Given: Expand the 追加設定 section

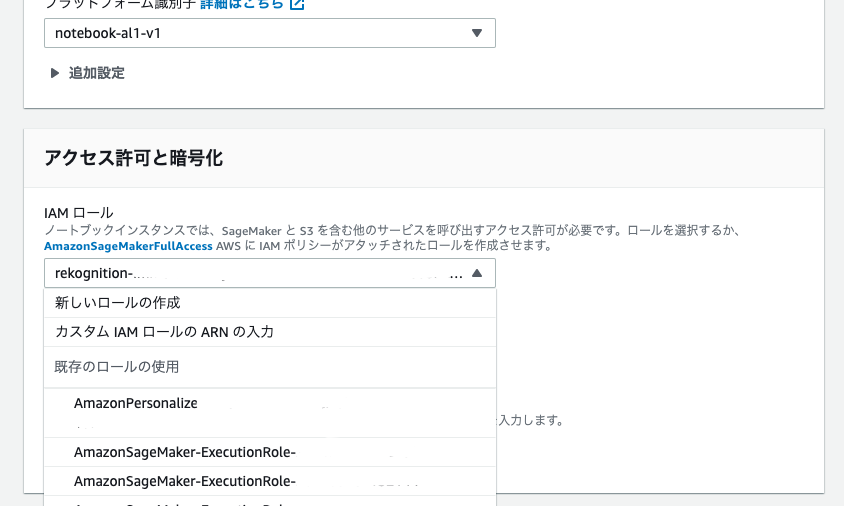Looking at the screenshot, I should [x=87, y=73].
